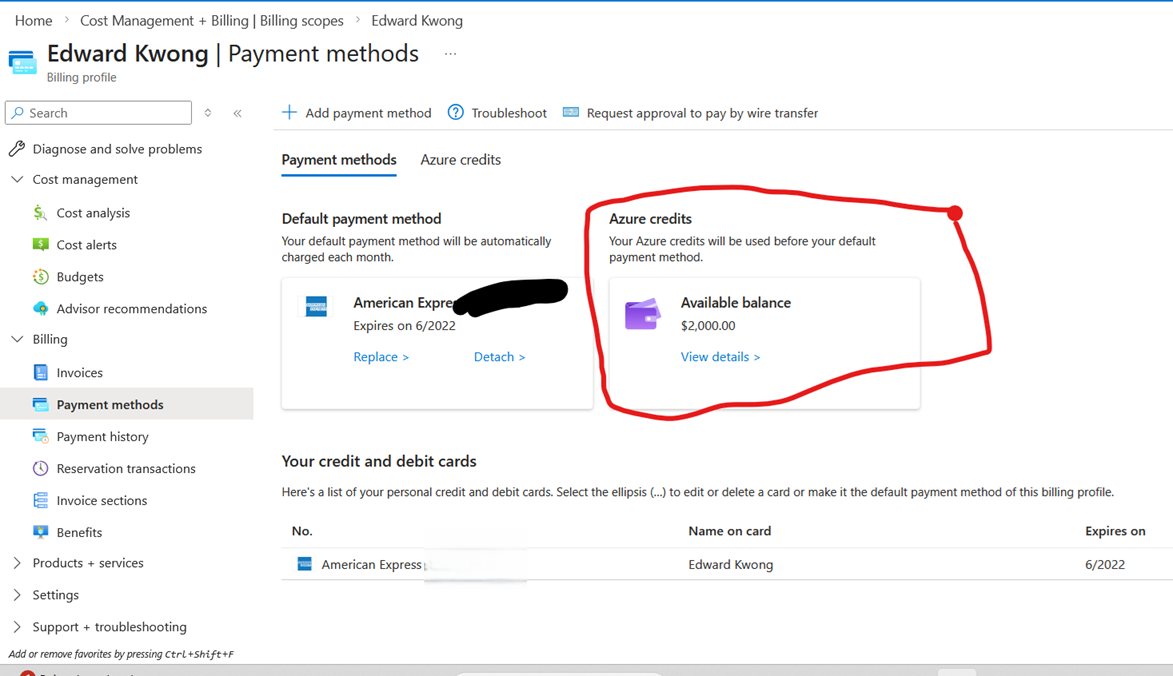Click the Replace link

coord(381,357)
